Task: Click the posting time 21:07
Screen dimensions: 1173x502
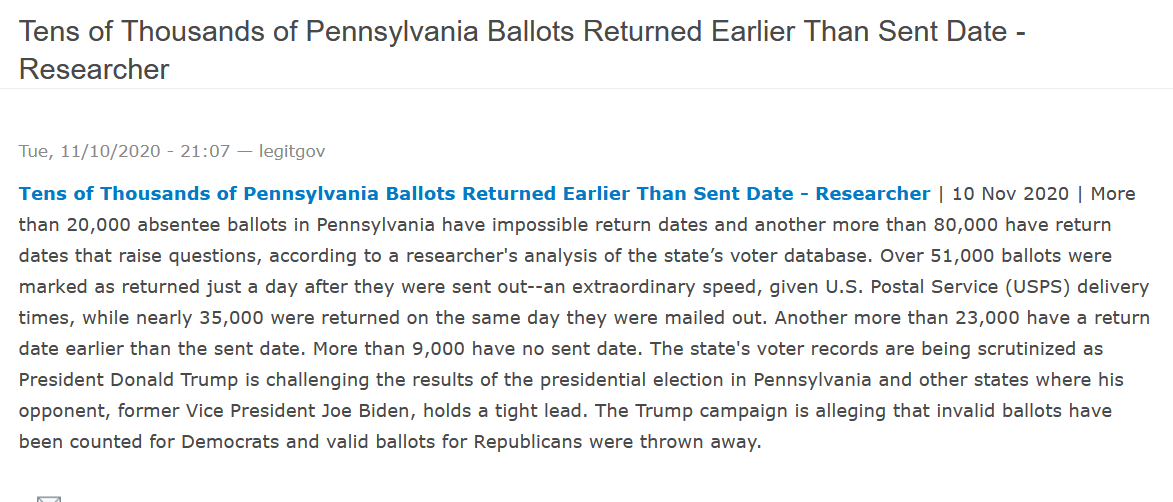Action: [204, 151]
